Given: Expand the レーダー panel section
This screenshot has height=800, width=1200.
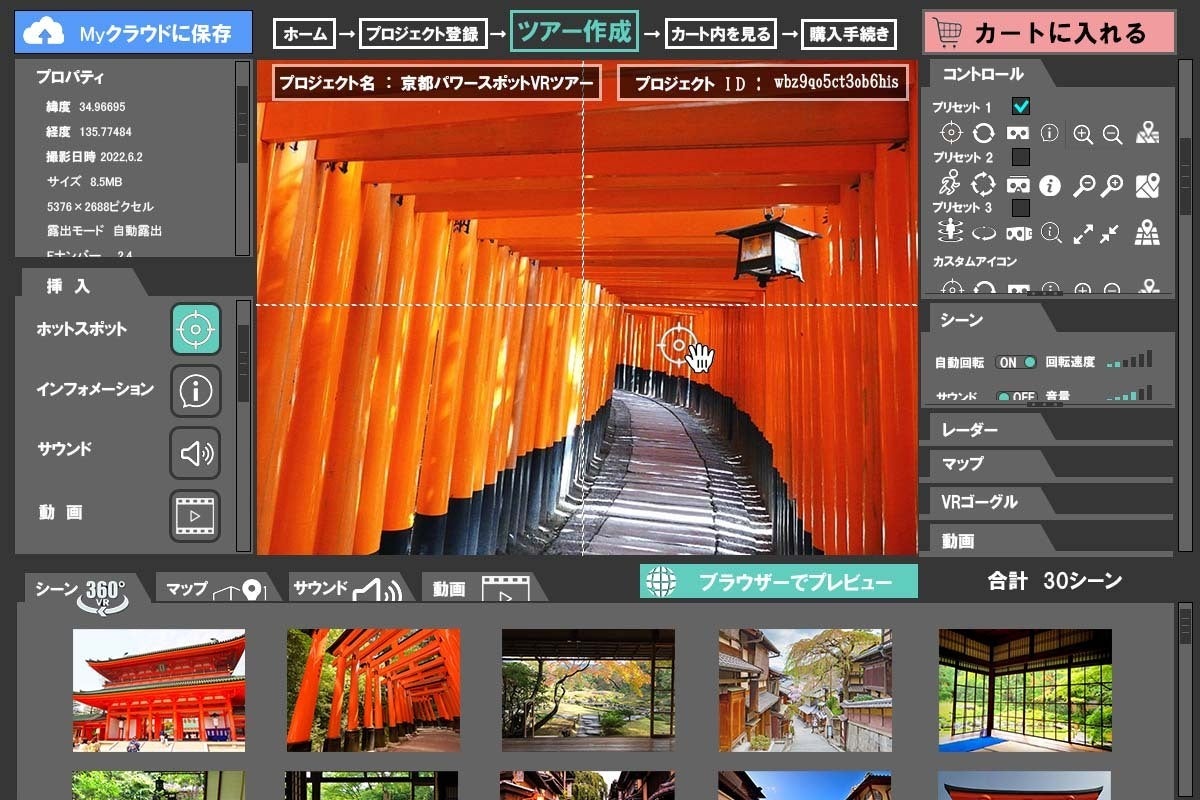Looking at the screenshot, I should click(970, 430).
